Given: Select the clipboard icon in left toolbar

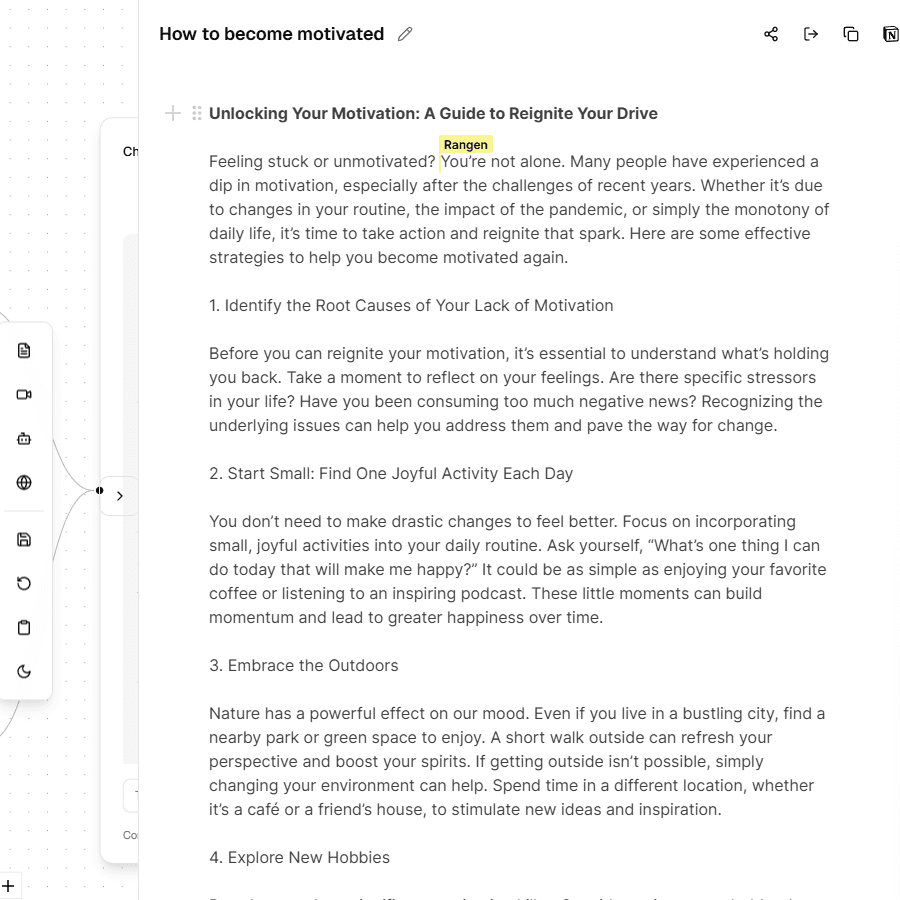Looking at the screenshot, I should point(24,627).
